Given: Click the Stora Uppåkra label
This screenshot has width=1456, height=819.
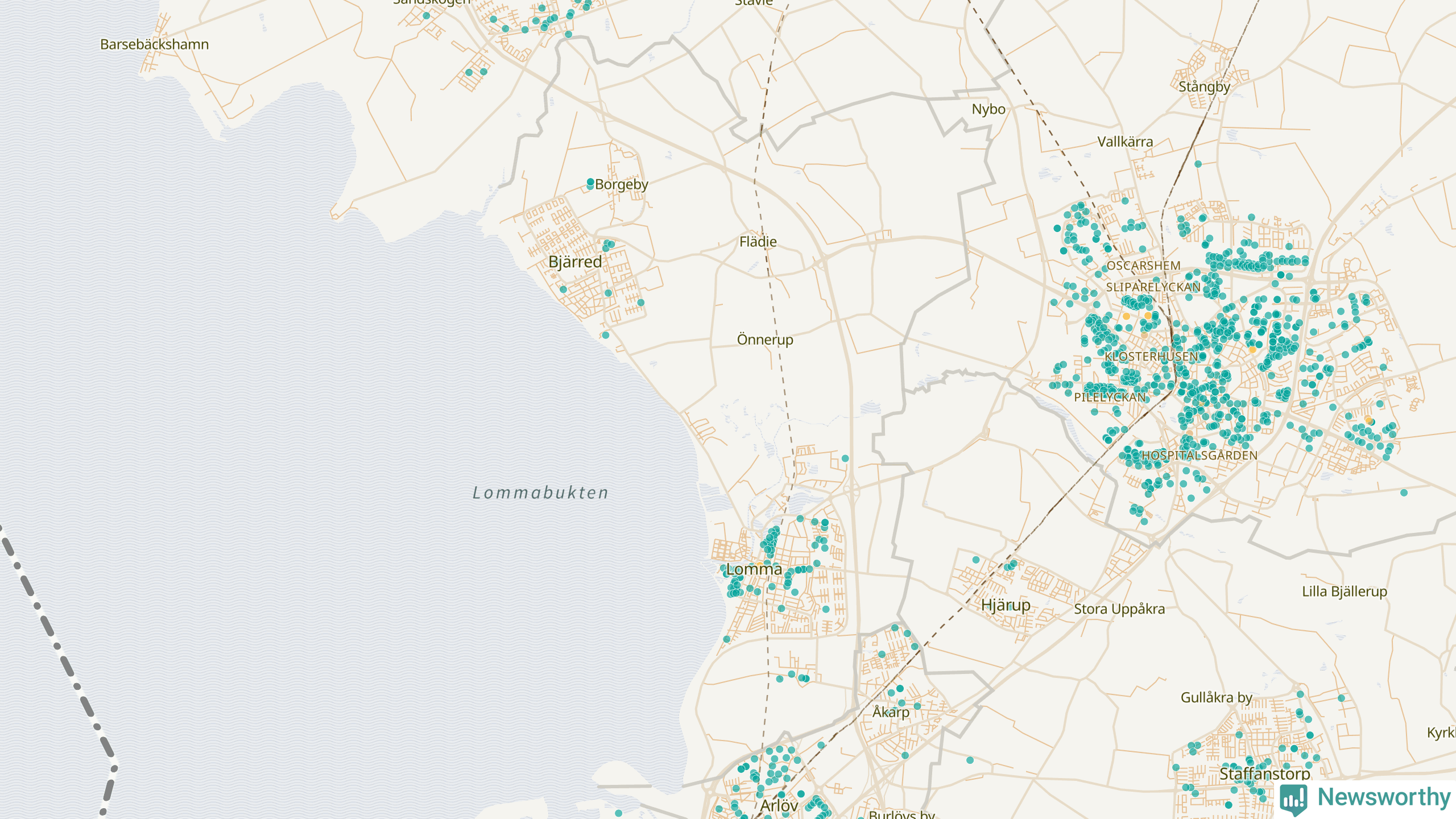Looking at the screenshot, I should point(1119,609).
